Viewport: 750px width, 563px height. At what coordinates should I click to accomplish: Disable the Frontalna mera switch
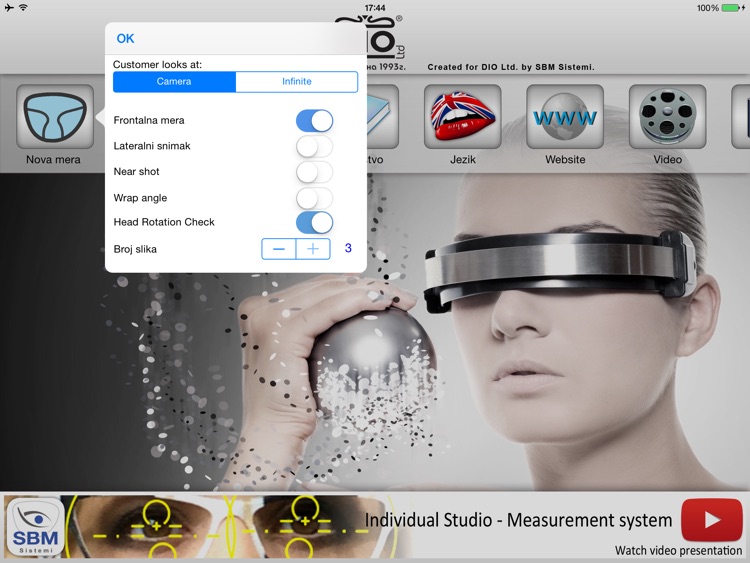(x=314, y=121)
